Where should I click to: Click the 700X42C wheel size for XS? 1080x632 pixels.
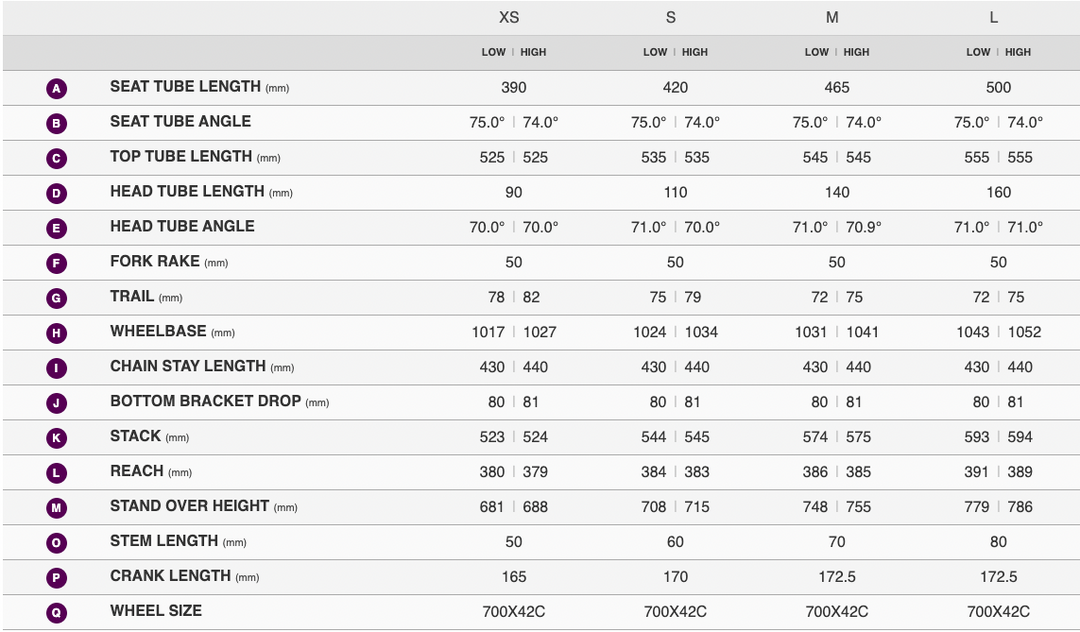(x=513, y=612)
